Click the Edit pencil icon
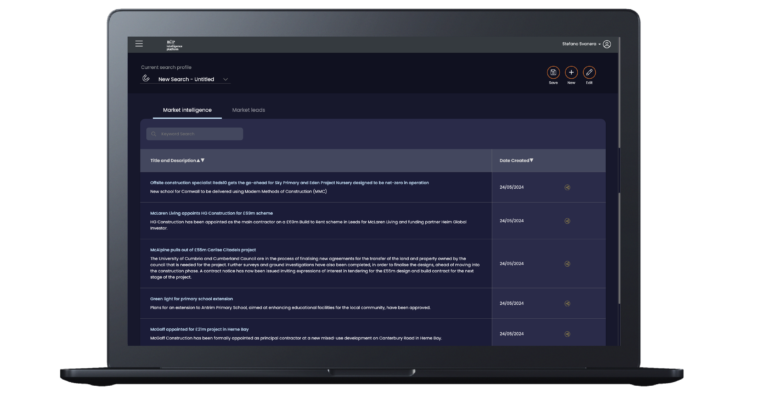This screenshot has height=396, width=768. (x=589, y=73)
